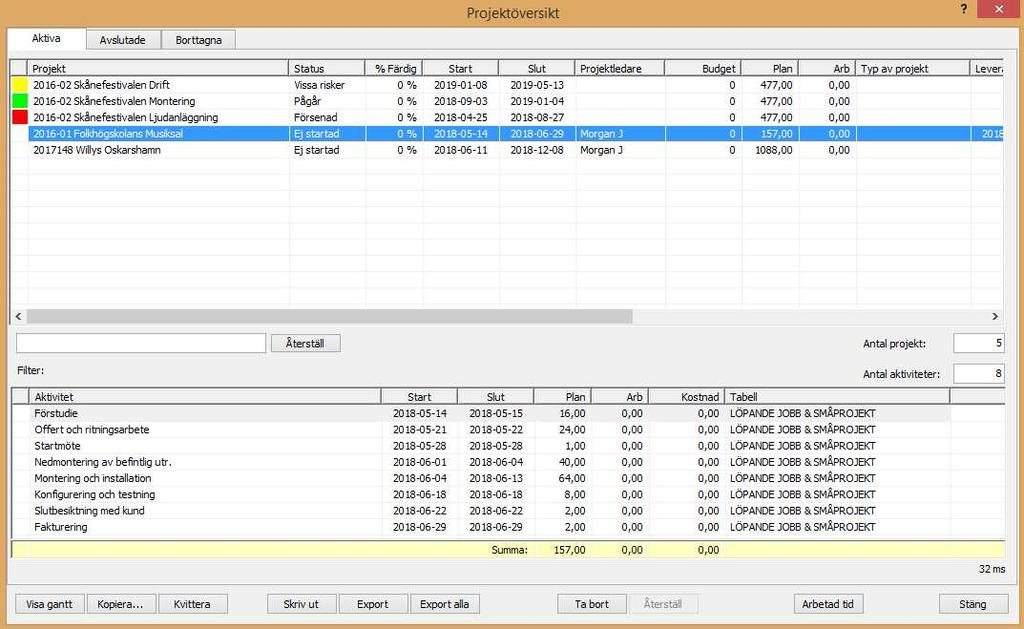
Task: Sort by the Status column header
Action: pos(327,69)
